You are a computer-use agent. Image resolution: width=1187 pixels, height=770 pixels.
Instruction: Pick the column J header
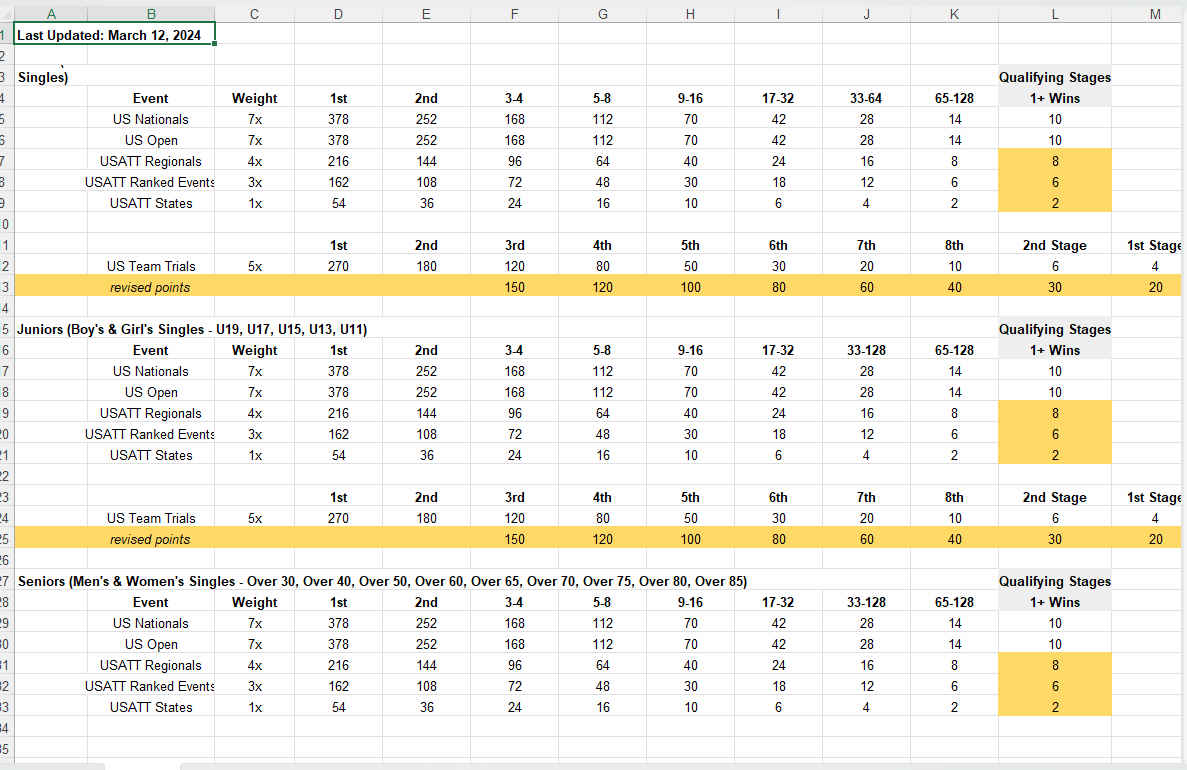(866, 14)
